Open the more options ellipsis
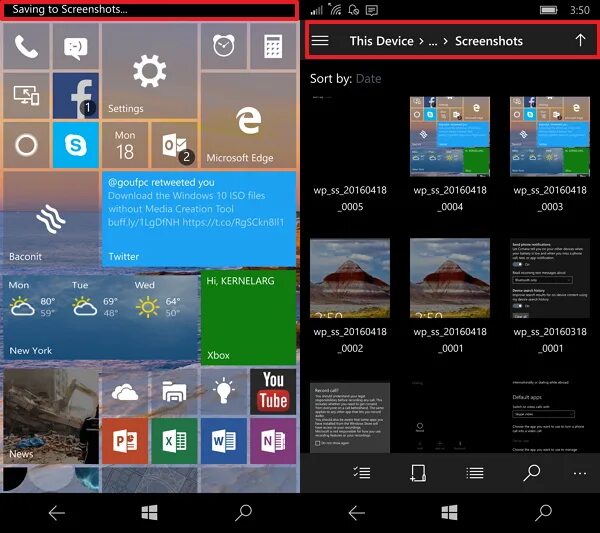Image resolution: width=600 pixels, height=533 pixels. 580,474
